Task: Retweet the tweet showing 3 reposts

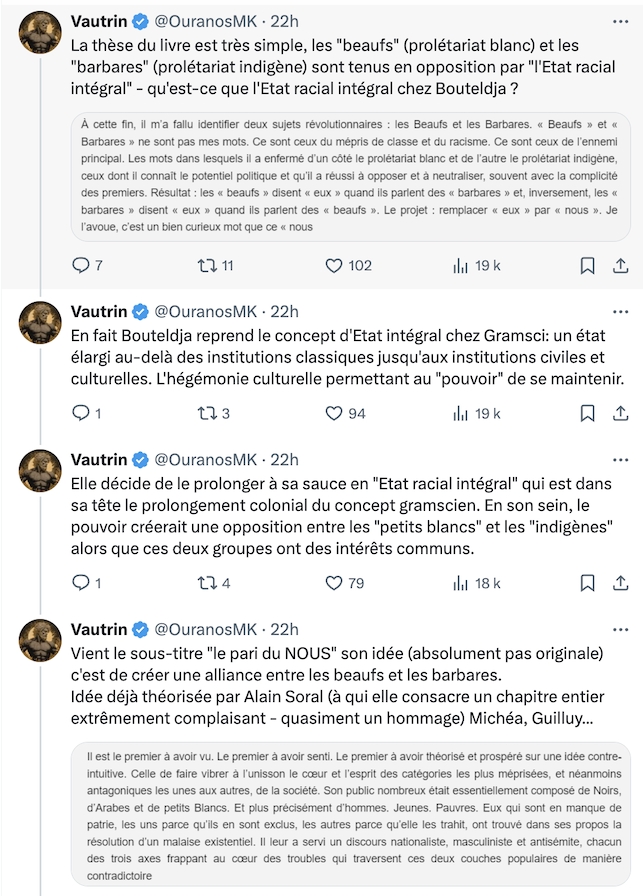Action: 214,413
